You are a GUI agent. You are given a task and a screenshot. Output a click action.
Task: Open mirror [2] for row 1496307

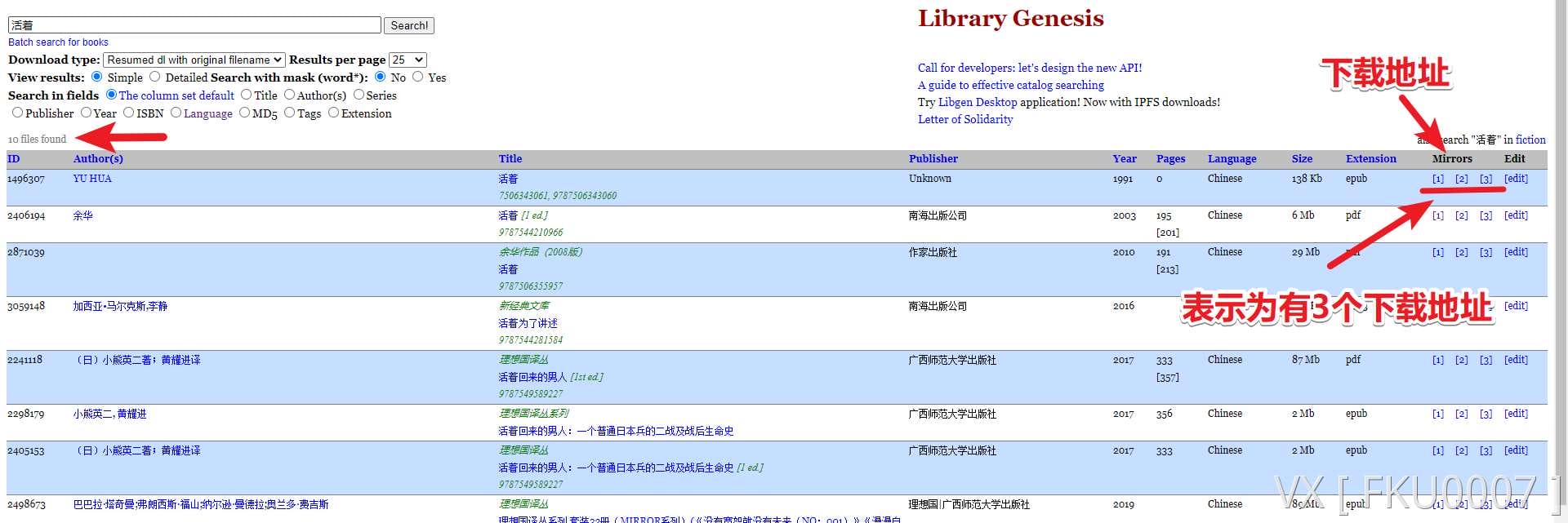[1462, 179]
